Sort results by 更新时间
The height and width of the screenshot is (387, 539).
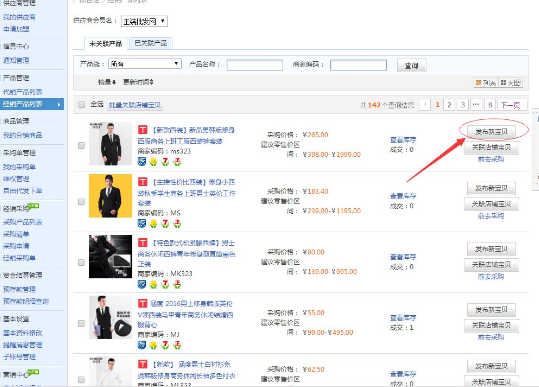point(138,82)
